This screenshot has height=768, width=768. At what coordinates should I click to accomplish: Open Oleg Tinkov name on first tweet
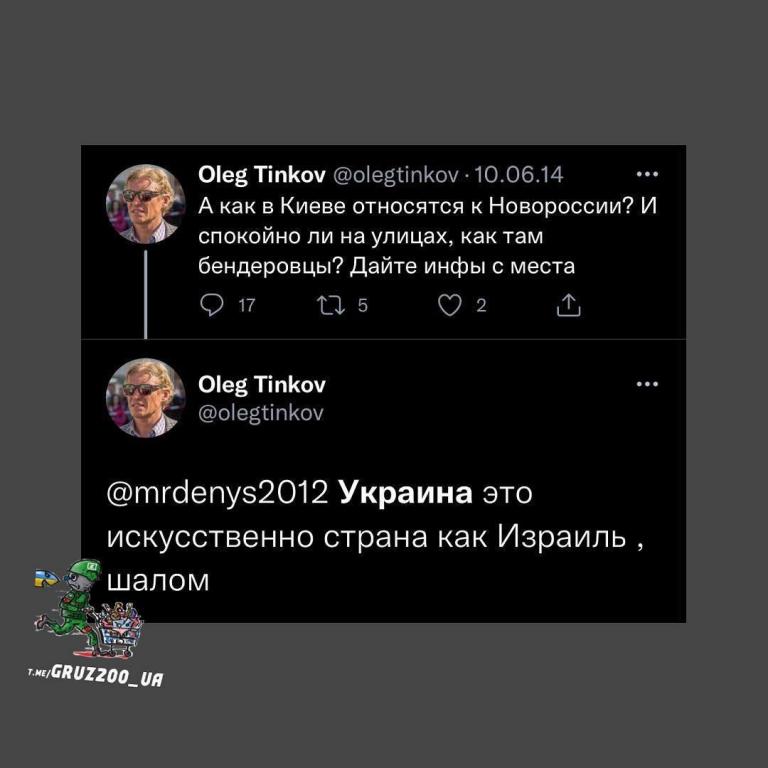coord(262,175)
